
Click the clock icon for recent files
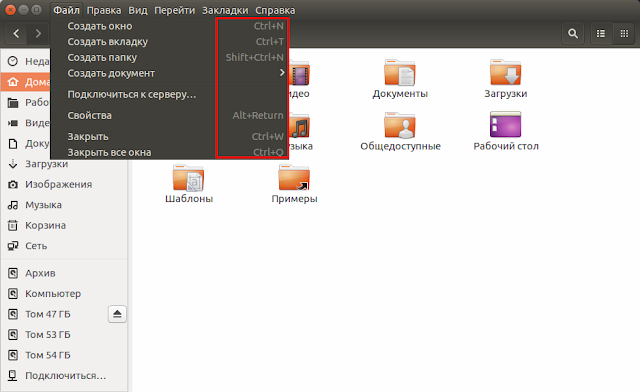coord(13,61)
